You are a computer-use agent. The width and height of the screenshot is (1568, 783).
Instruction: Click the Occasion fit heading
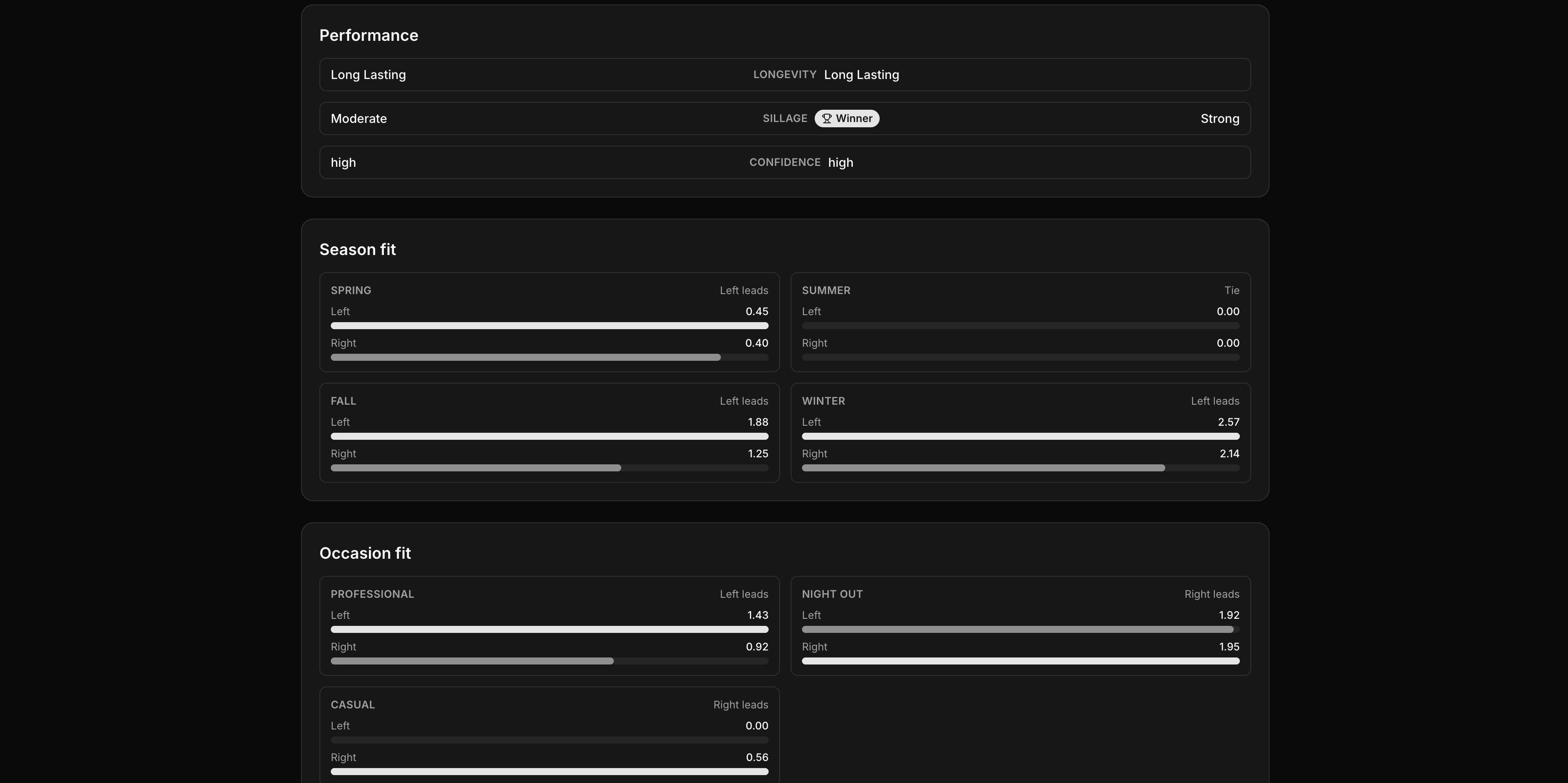point(365,553)
